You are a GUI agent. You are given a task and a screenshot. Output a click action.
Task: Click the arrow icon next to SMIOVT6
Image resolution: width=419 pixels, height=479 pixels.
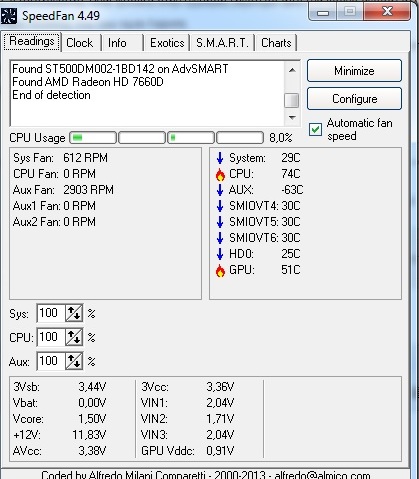click(x=220, y=238)
